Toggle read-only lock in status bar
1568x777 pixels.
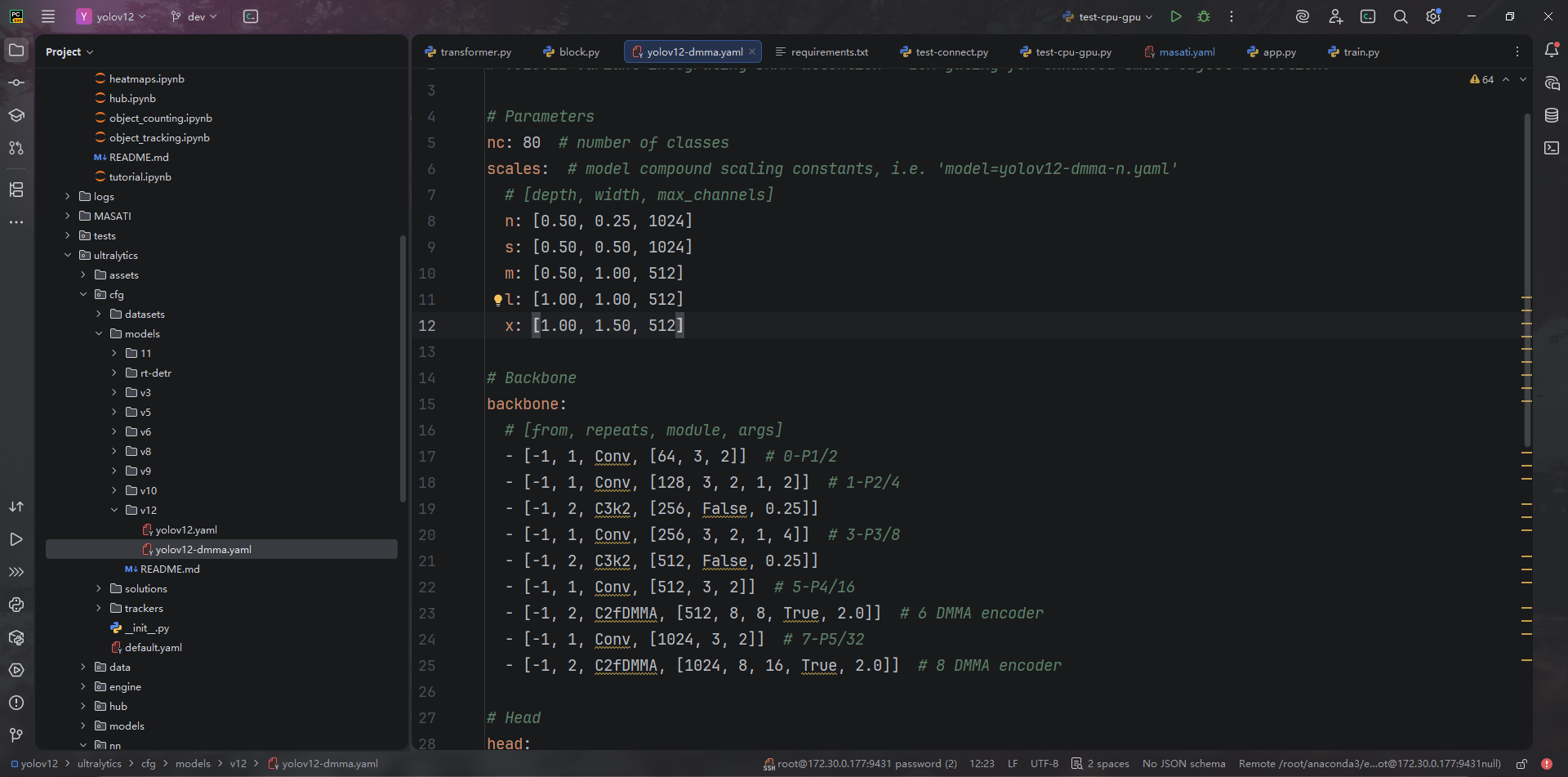coord(1521,764)
